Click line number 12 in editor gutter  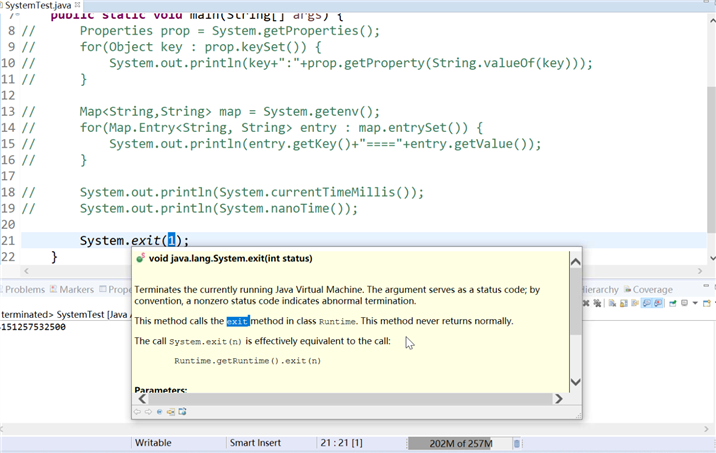[8, 95]
